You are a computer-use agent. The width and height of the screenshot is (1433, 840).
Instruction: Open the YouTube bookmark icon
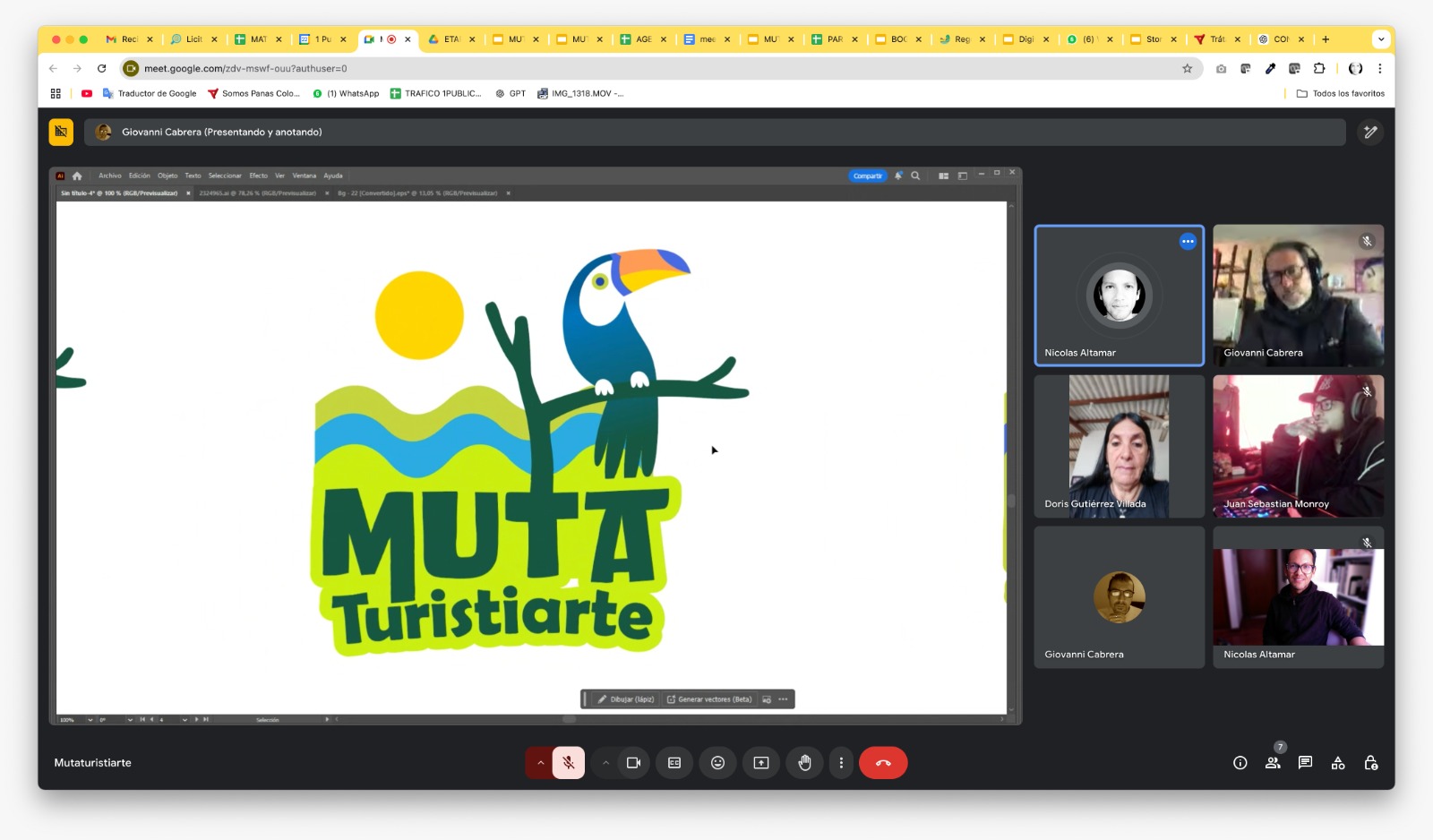(87, 93)
